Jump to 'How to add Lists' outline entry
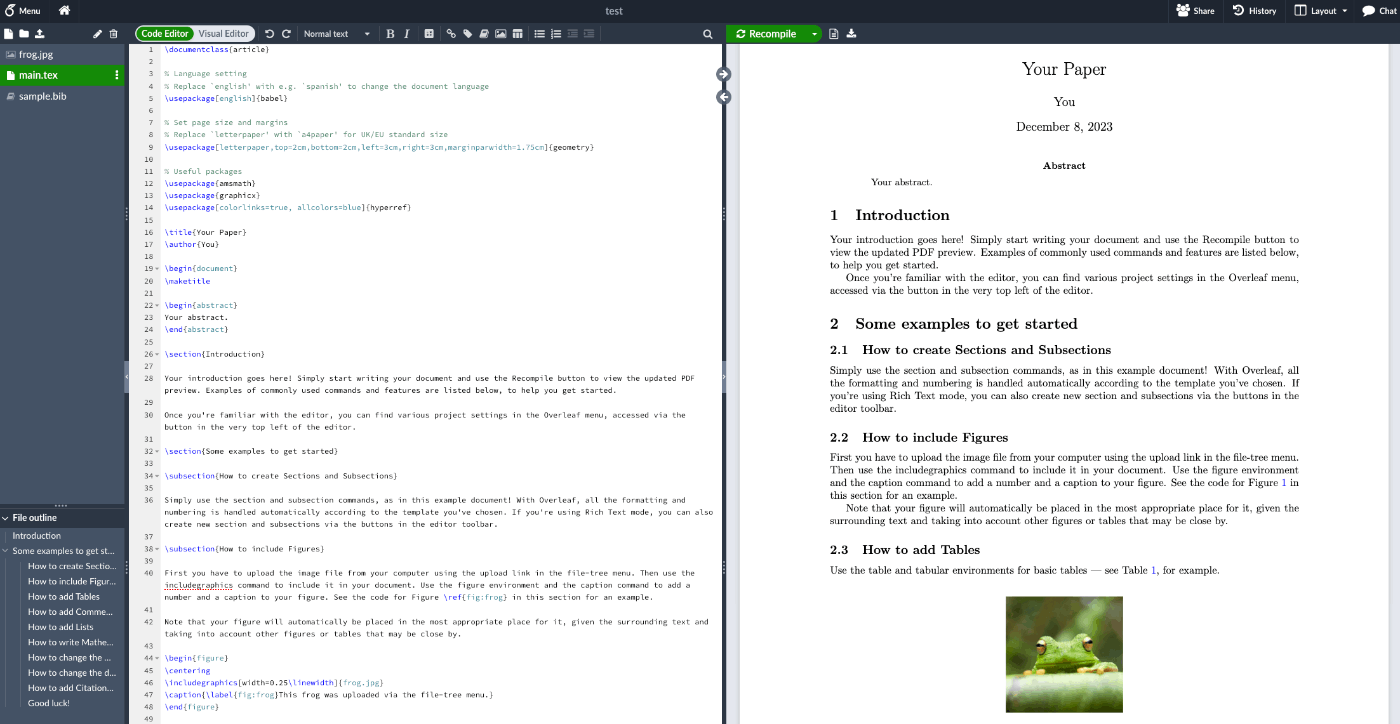This screenshot has height=724, width=1400. pos(60,627)
